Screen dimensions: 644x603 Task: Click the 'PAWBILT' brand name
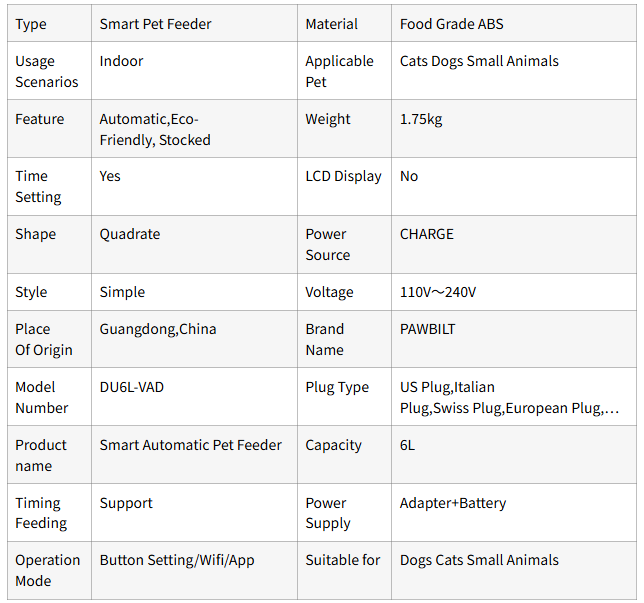click(x=428, y=329)
